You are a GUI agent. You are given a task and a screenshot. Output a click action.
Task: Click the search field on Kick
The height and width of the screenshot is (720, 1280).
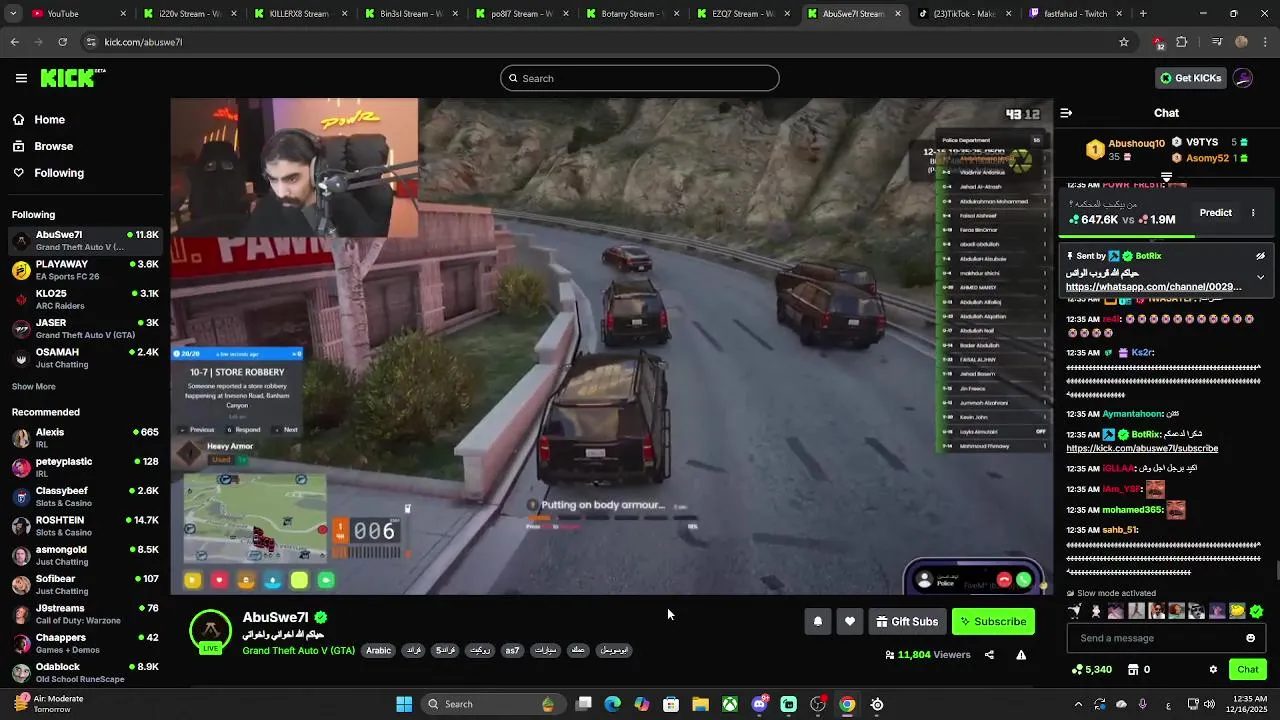[x=640, y=78]
